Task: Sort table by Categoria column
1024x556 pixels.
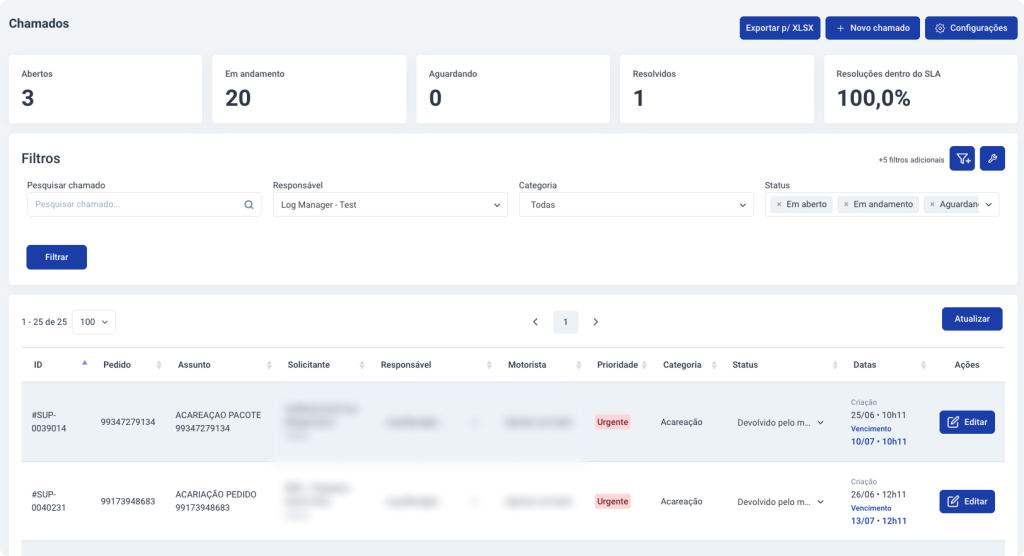Action: [x=714, y=365]
